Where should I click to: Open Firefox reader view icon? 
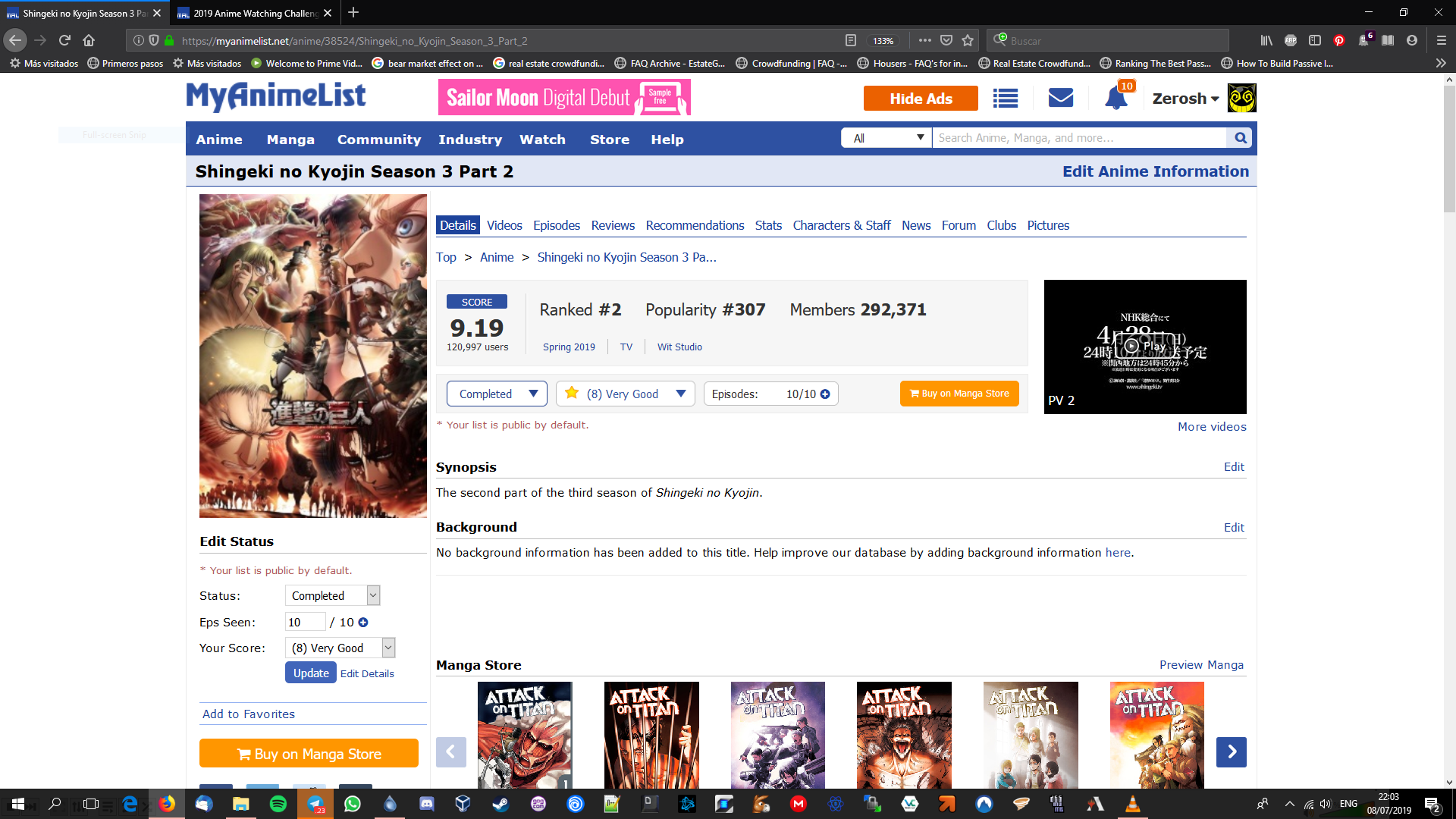[851, 41]
